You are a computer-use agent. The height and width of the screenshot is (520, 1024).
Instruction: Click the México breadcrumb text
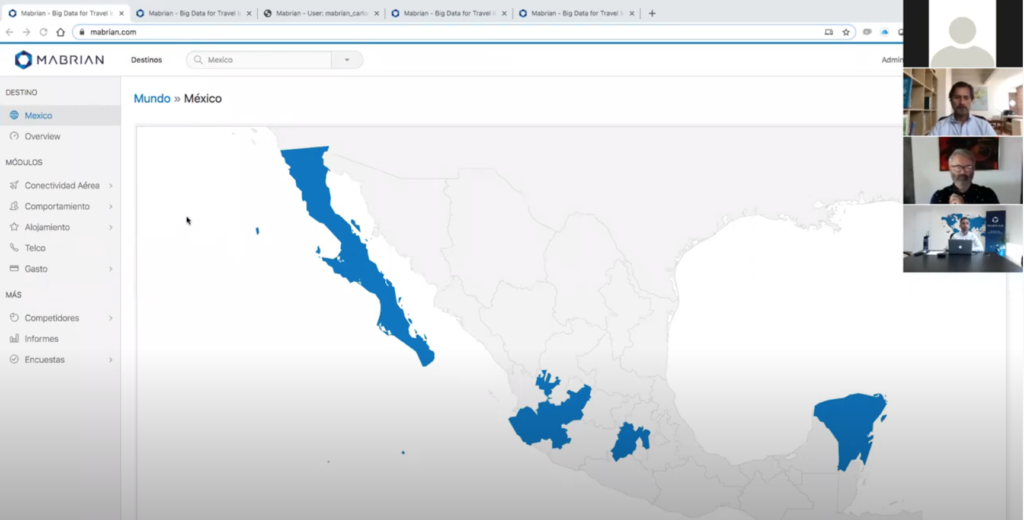pyautogui.click(x=202, y=99)
